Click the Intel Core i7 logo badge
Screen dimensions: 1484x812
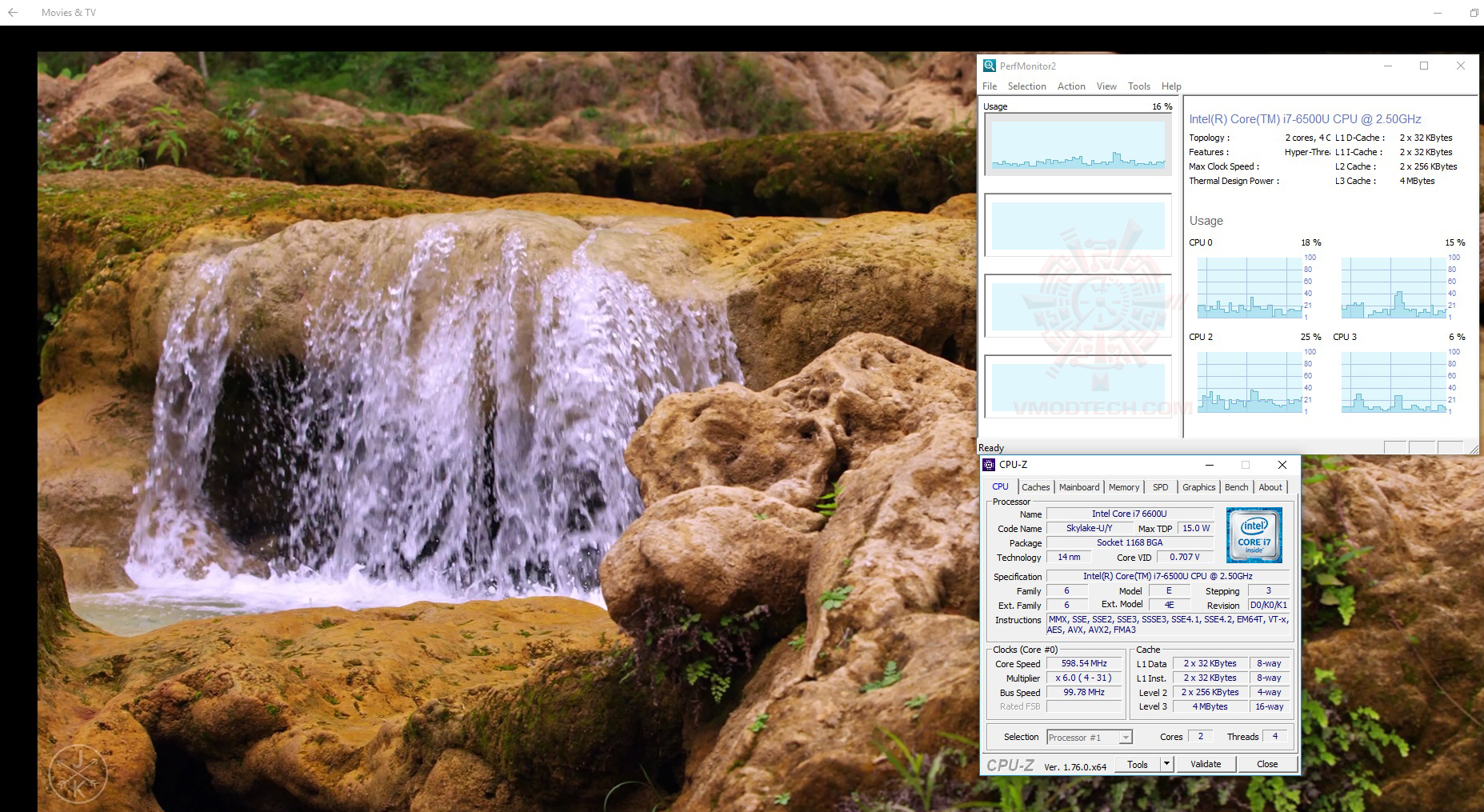(x=1254, y=534)
